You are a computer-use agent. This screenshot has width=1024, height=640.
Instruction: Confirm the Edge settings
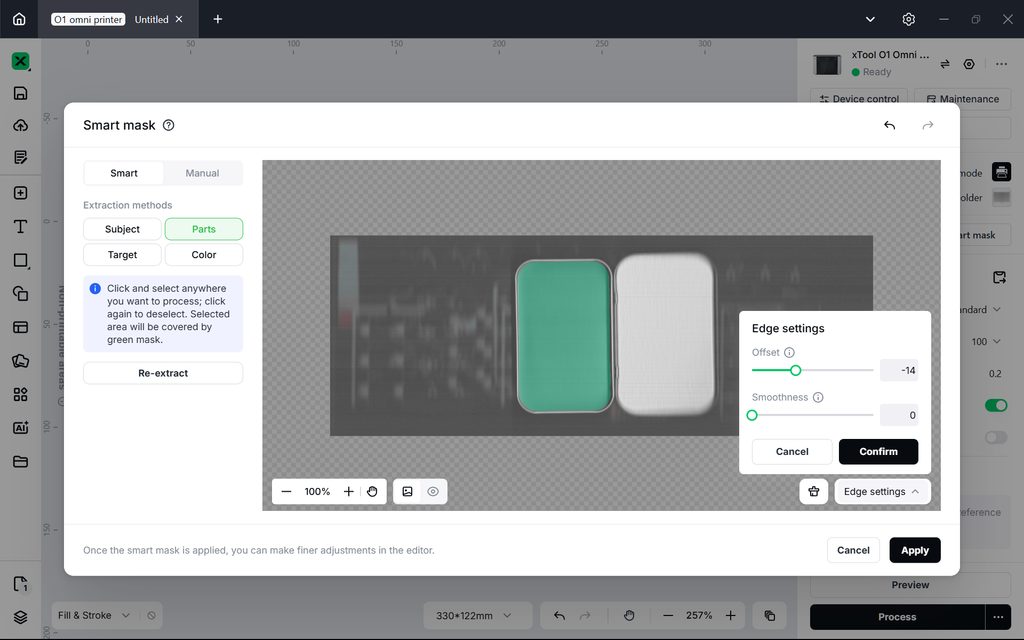pos(878,452)
